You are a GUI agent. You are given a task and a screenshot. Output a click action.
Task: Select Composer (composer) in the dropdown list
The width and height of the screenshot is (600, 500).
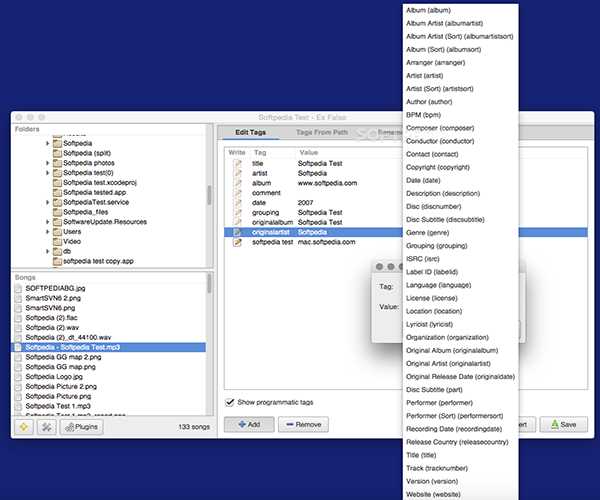442,127
